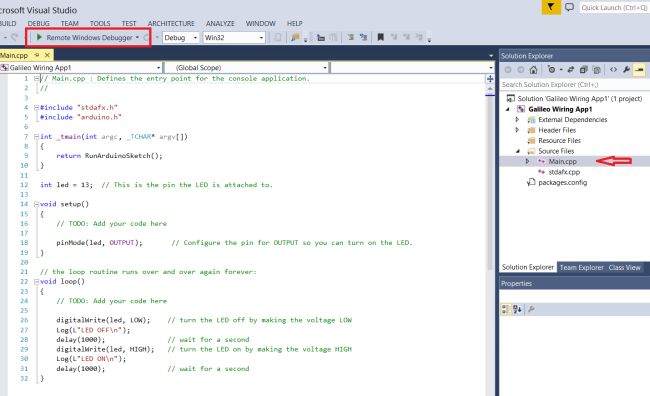Switch to the Class View tab
The height and width of the screenshot is (396, 650).
624,267
